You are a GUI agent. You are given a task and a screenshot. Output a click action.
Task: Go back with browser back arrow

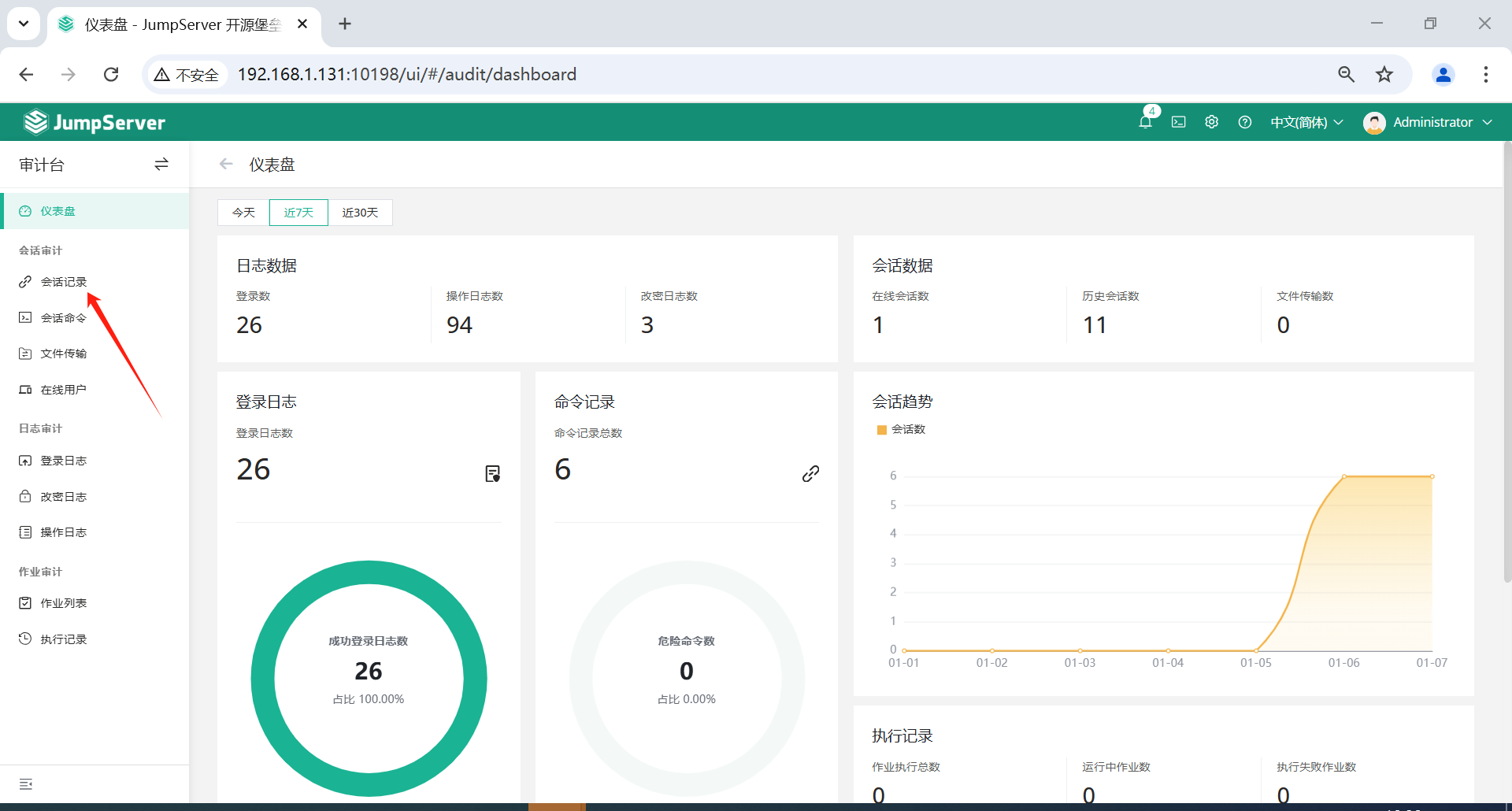[26, 74]
